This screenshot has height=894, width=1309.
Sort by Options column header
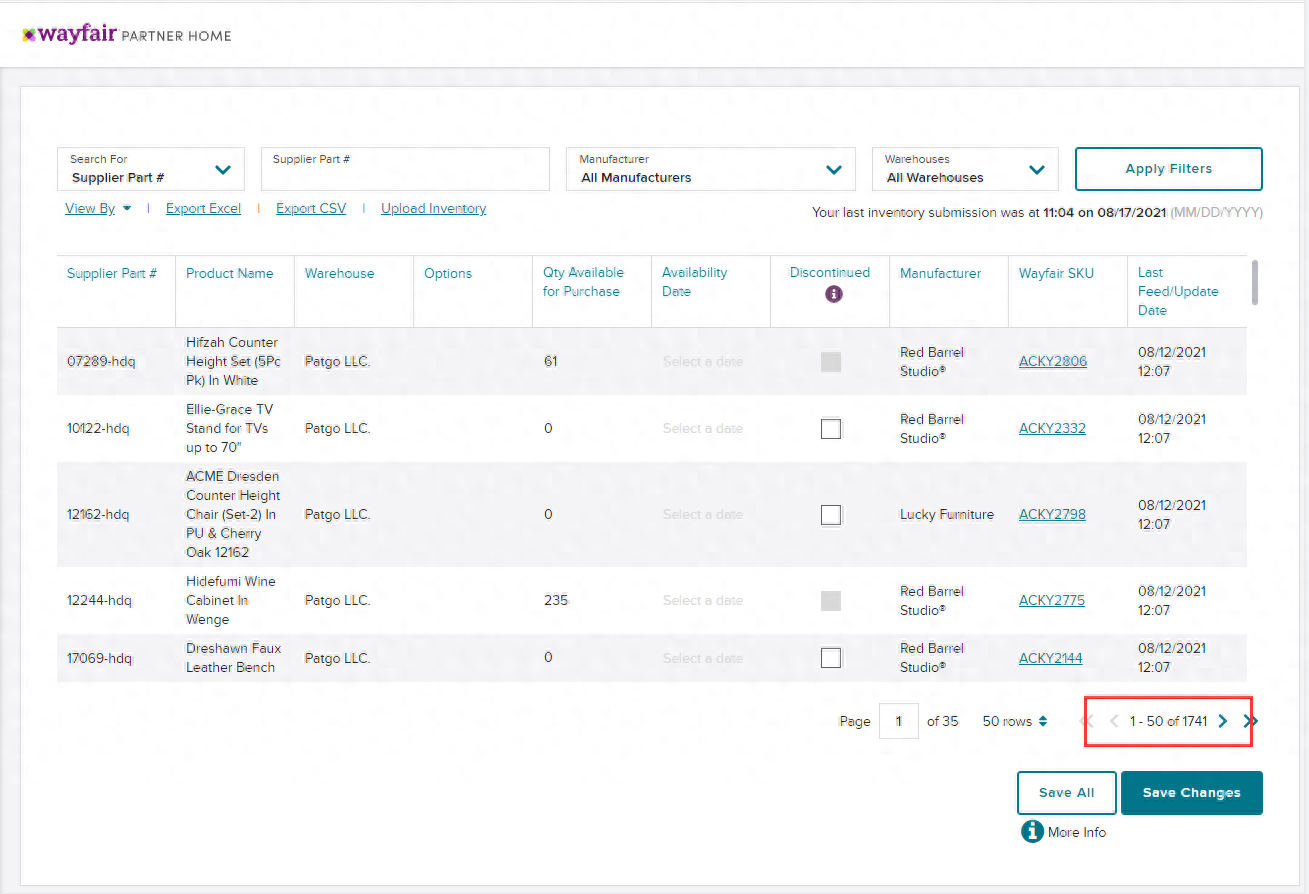(x=448, y=273)
